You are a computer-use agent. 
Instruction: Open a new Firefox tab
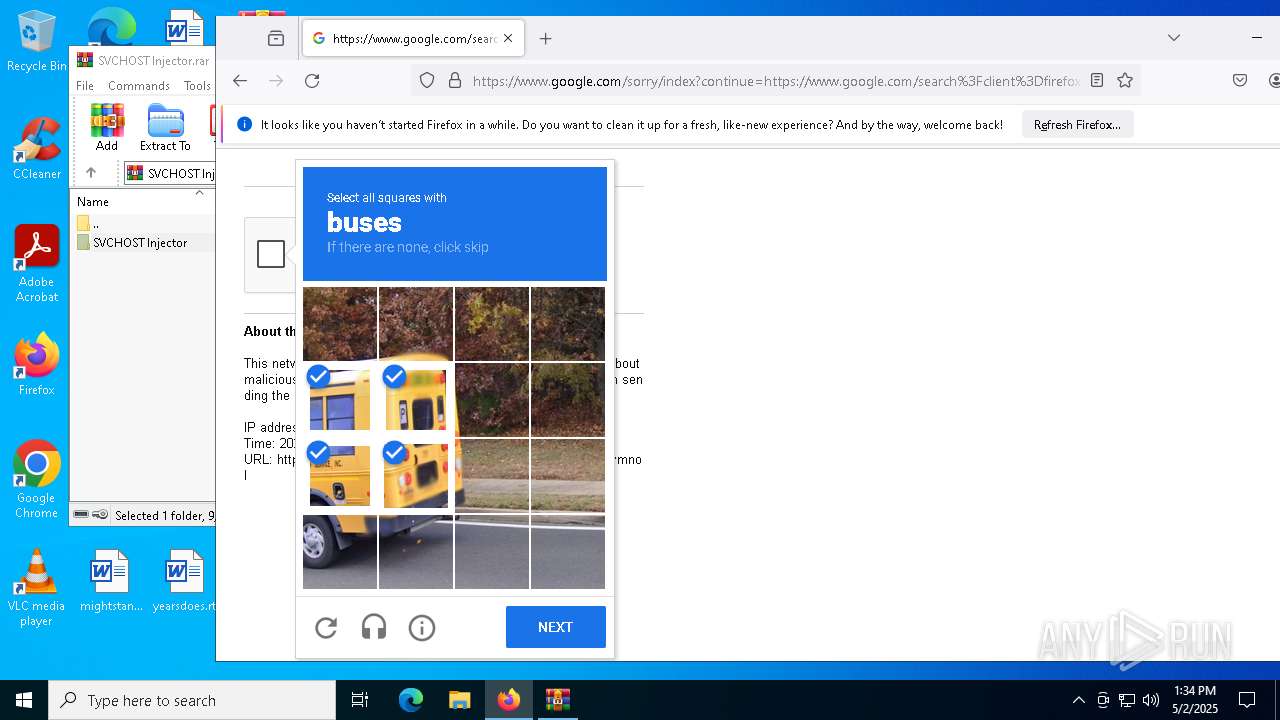pos(545,39)
